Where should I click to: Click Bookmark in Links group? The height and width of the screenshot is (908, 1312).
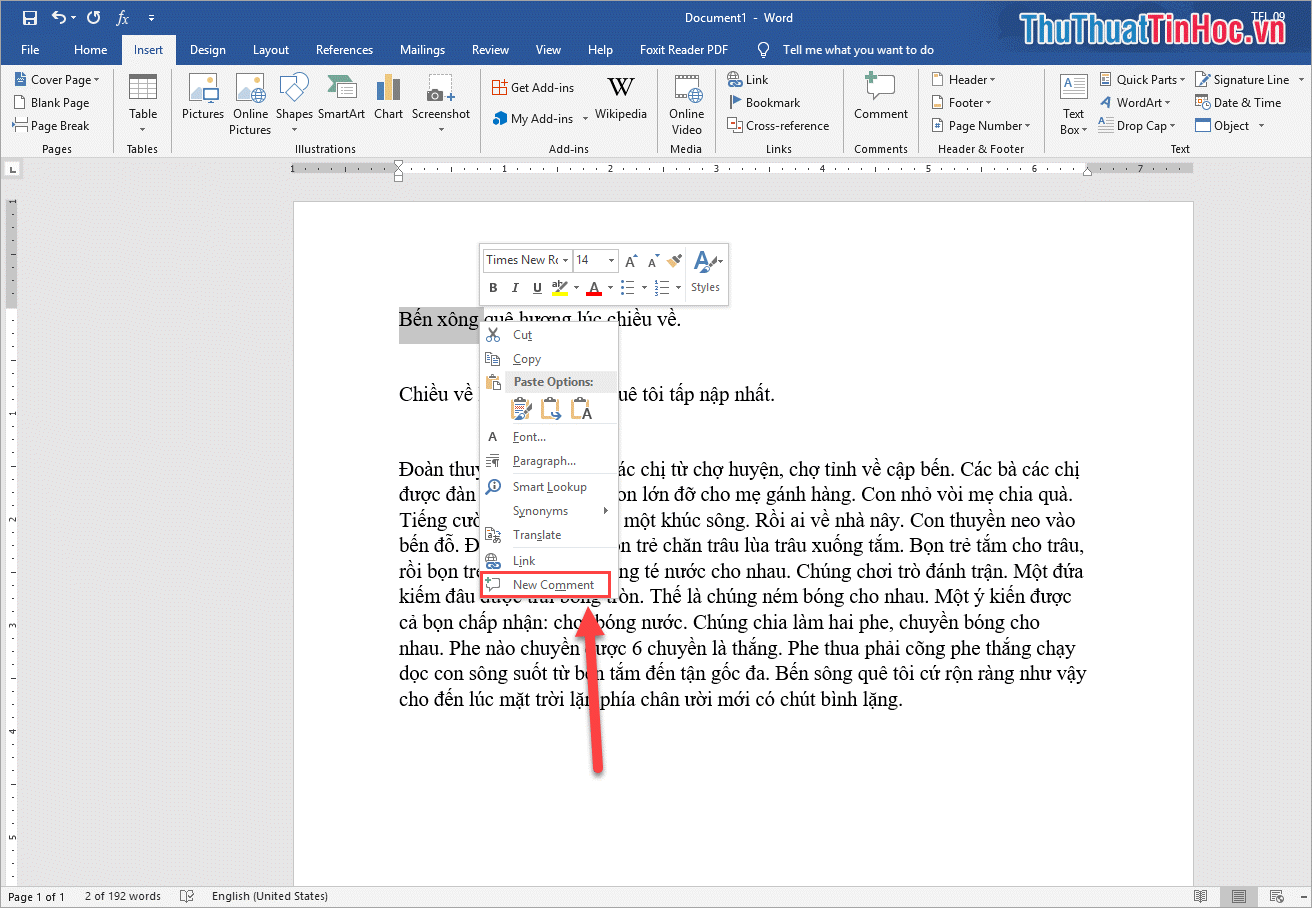pos(763,103)
